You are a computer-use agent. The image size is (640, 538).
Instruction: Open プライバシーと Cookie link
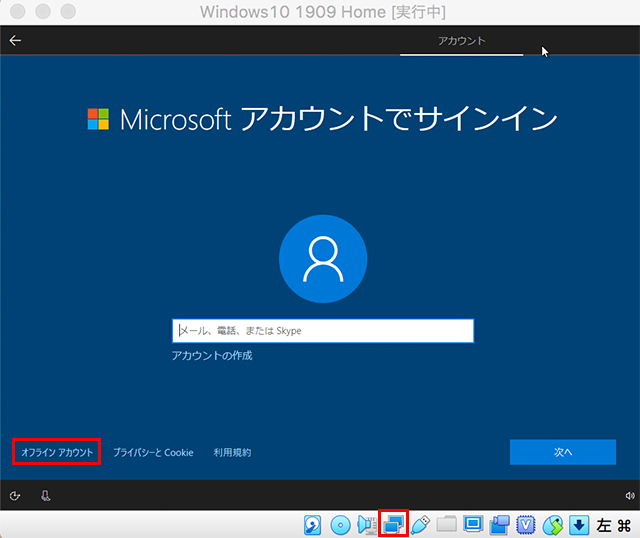coord(153,452)
